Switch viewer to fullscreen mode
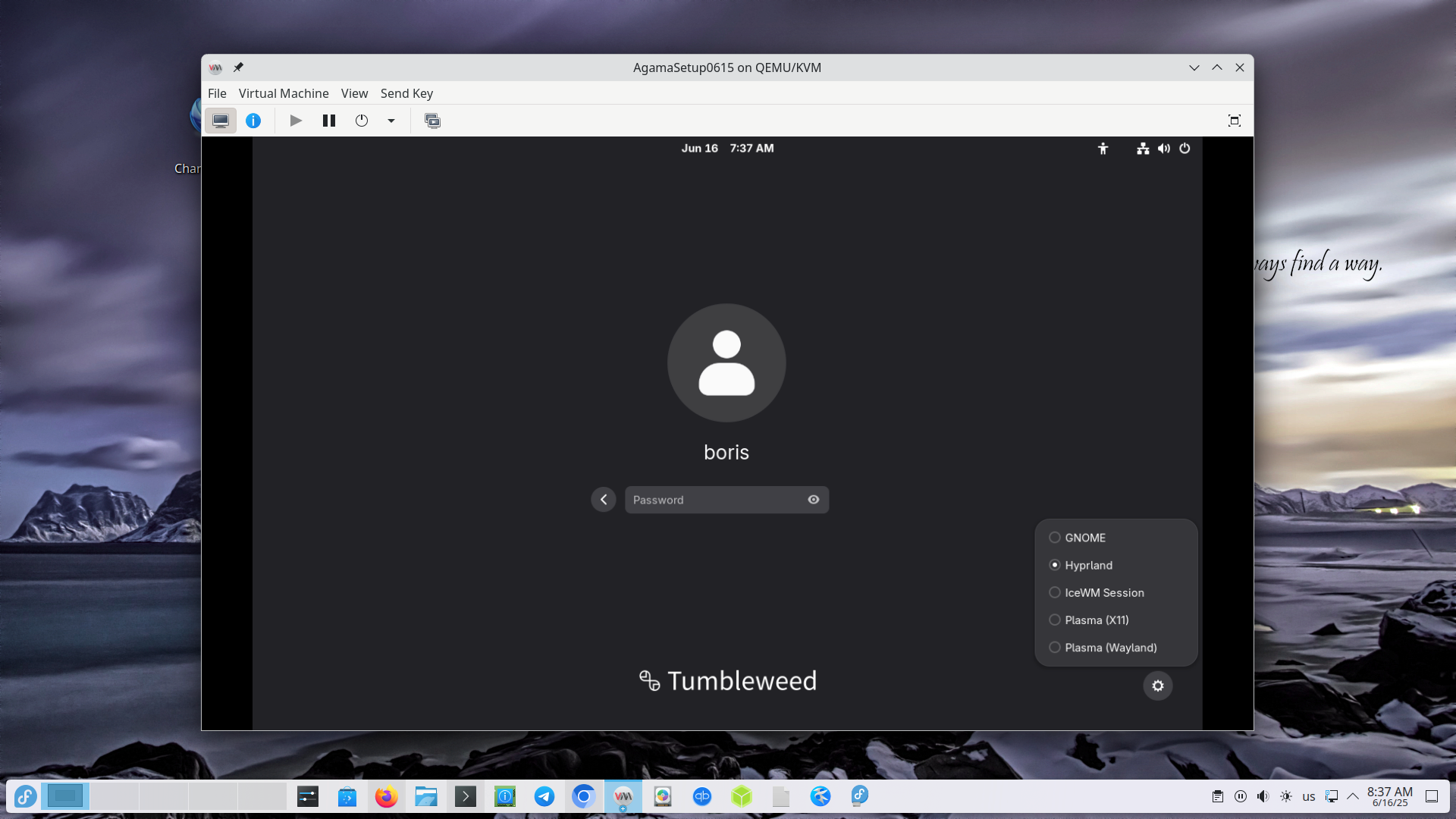Image resolution: width=1456 pixels, height=819 pixels. coord(1234,121)
